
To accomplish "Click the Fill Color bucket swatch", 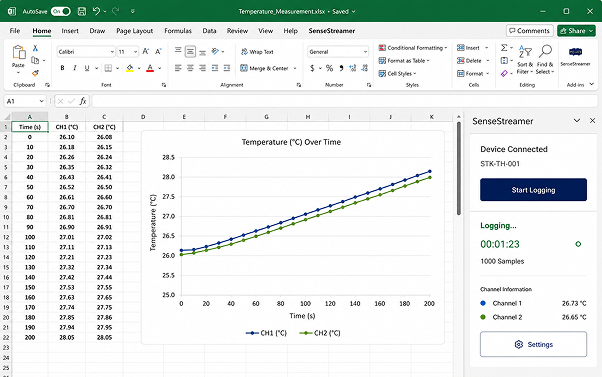I will (130, 68).
